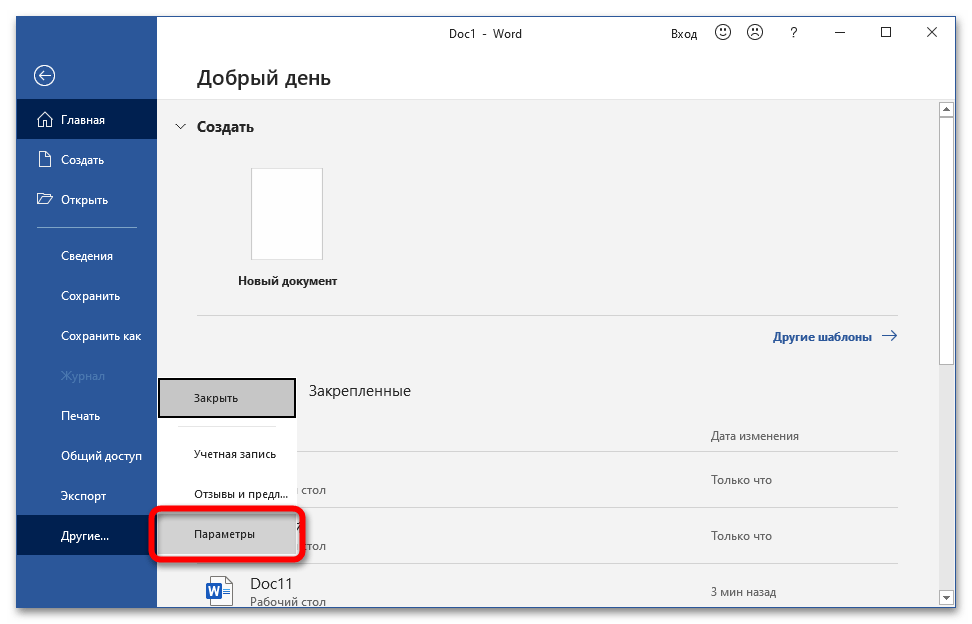
Task: Expand the Другие... menu item
Action: coord(85,536)
